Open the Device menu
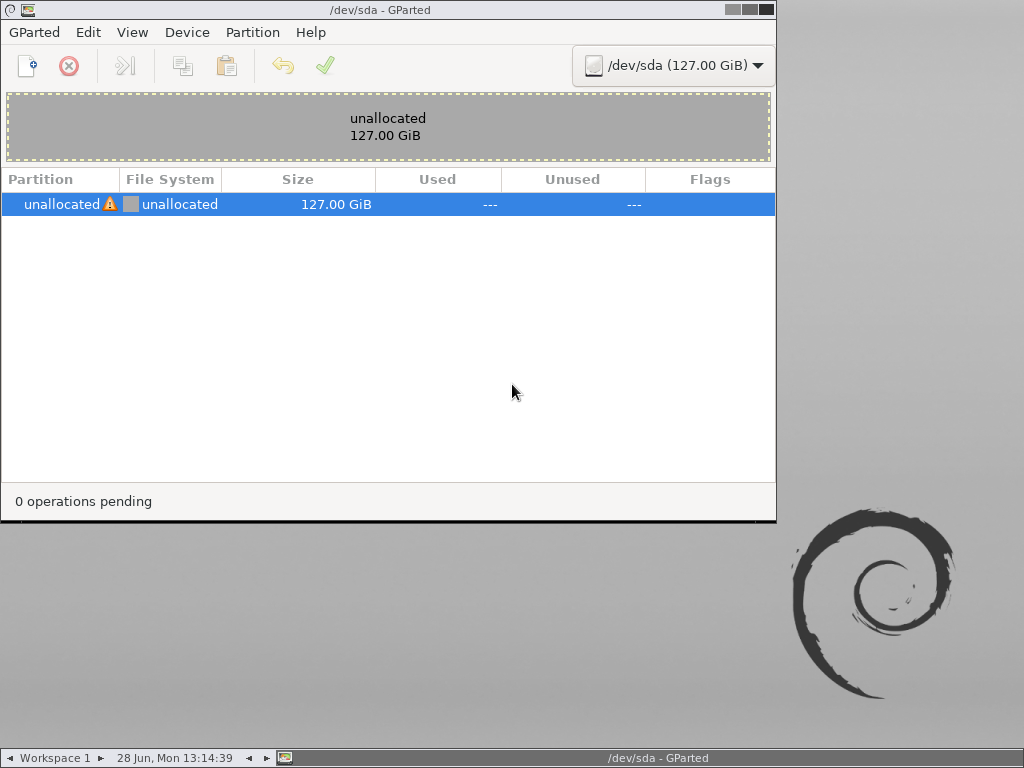The width and height of the screenshot is (1024, 768). [x=187, y=32]
